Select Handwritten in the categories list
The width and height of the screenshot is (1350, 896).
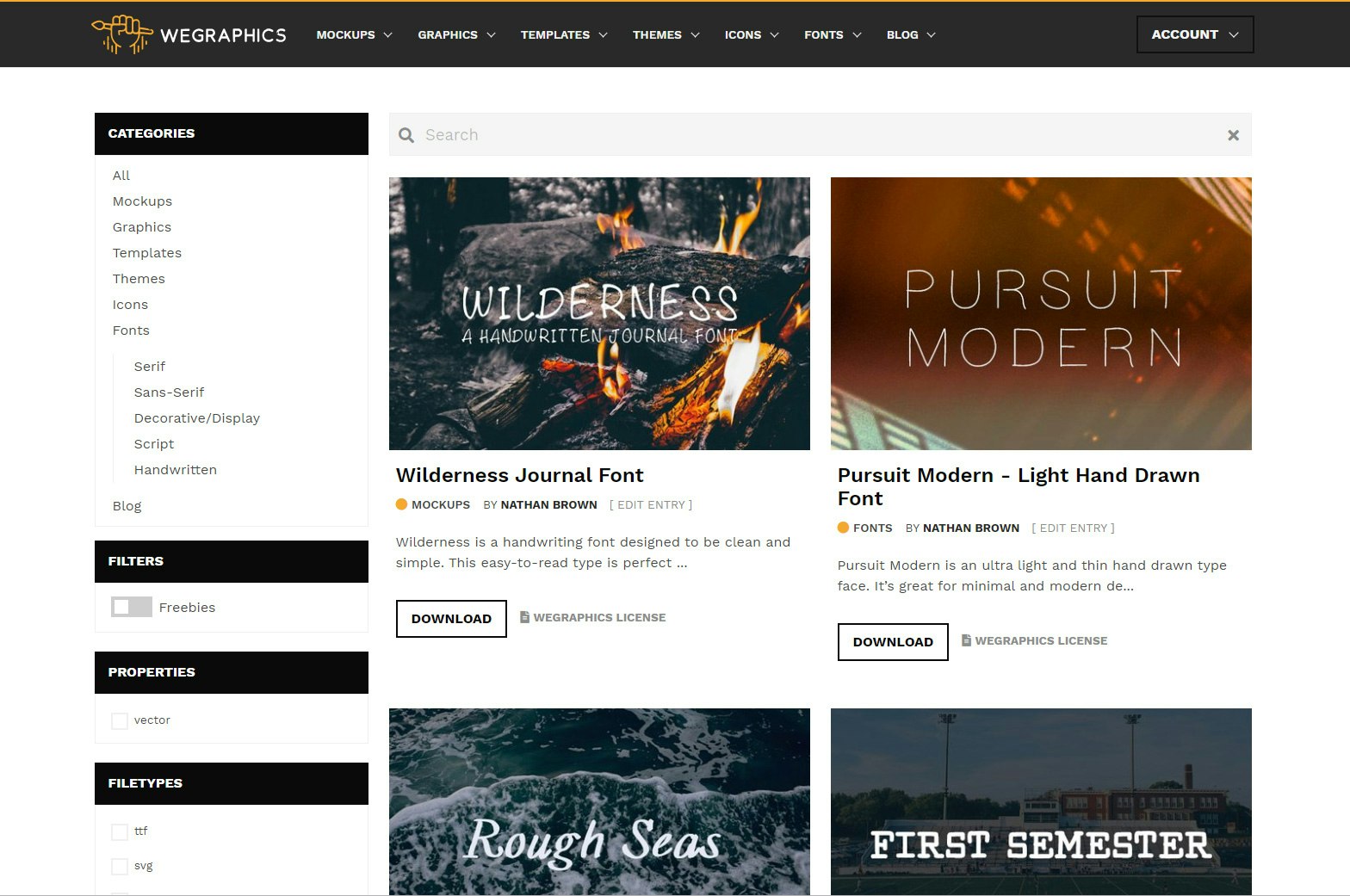[176, 470]
